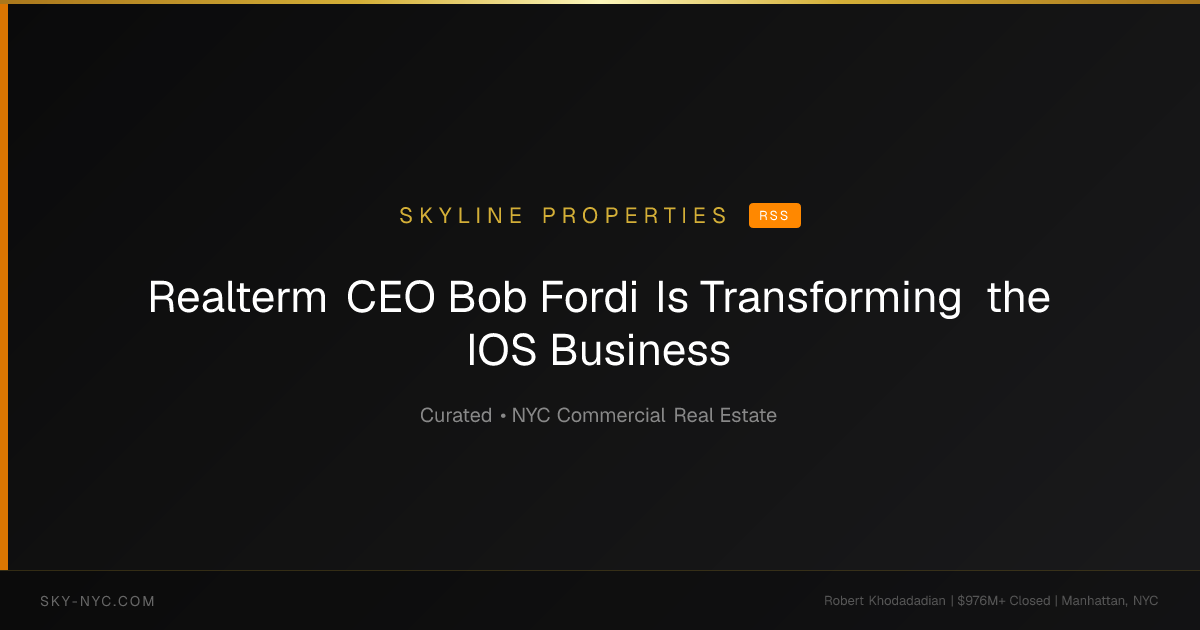Click the orange RSS badge
Image resolution: width=1200 pixels, height=630 pixels.
point(774,216)
